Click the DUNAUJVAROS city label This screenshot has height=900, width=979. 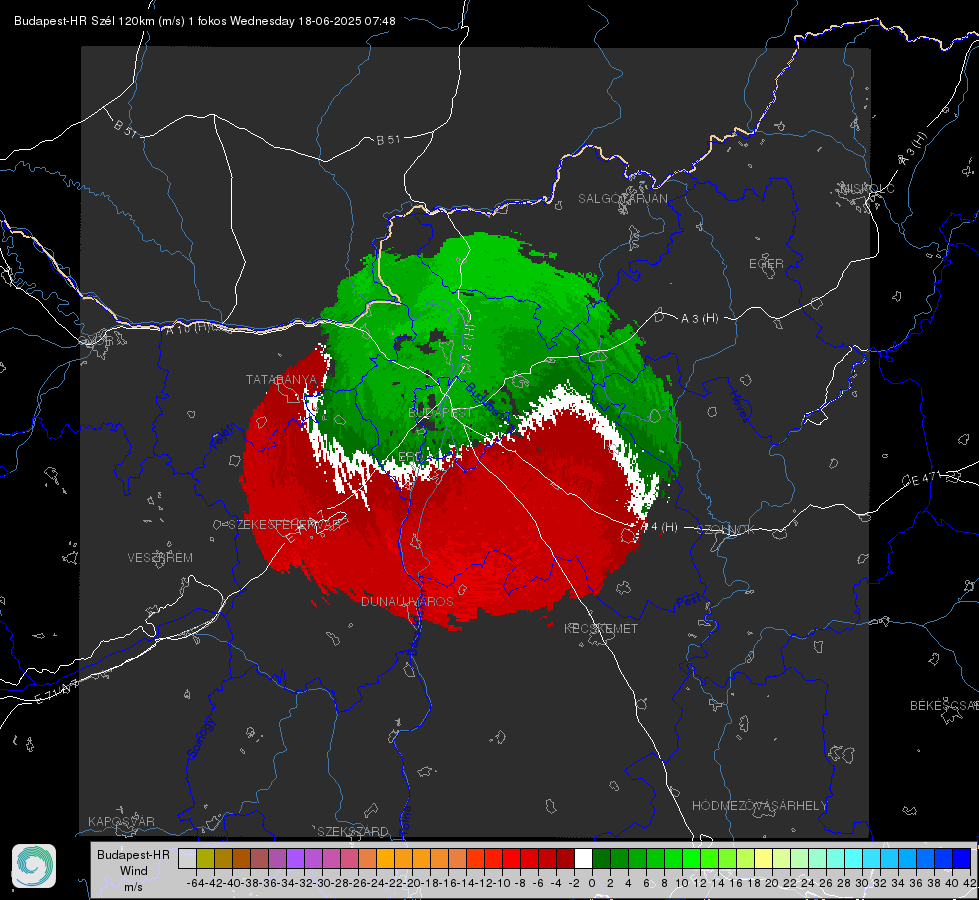click(x=407, y=601)
